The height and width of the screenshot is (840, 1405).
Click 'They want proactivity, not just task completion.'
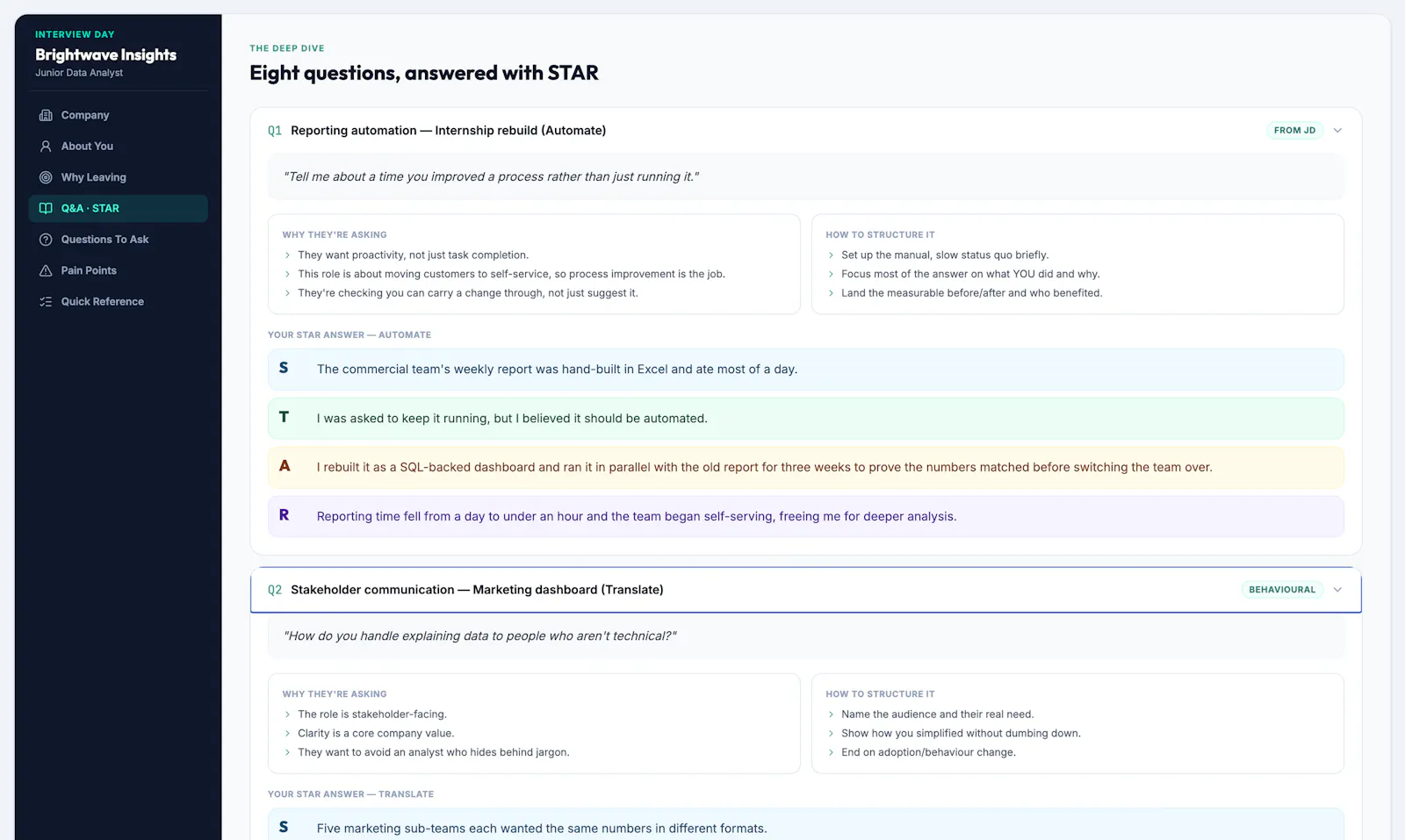(x=413, y=255)
